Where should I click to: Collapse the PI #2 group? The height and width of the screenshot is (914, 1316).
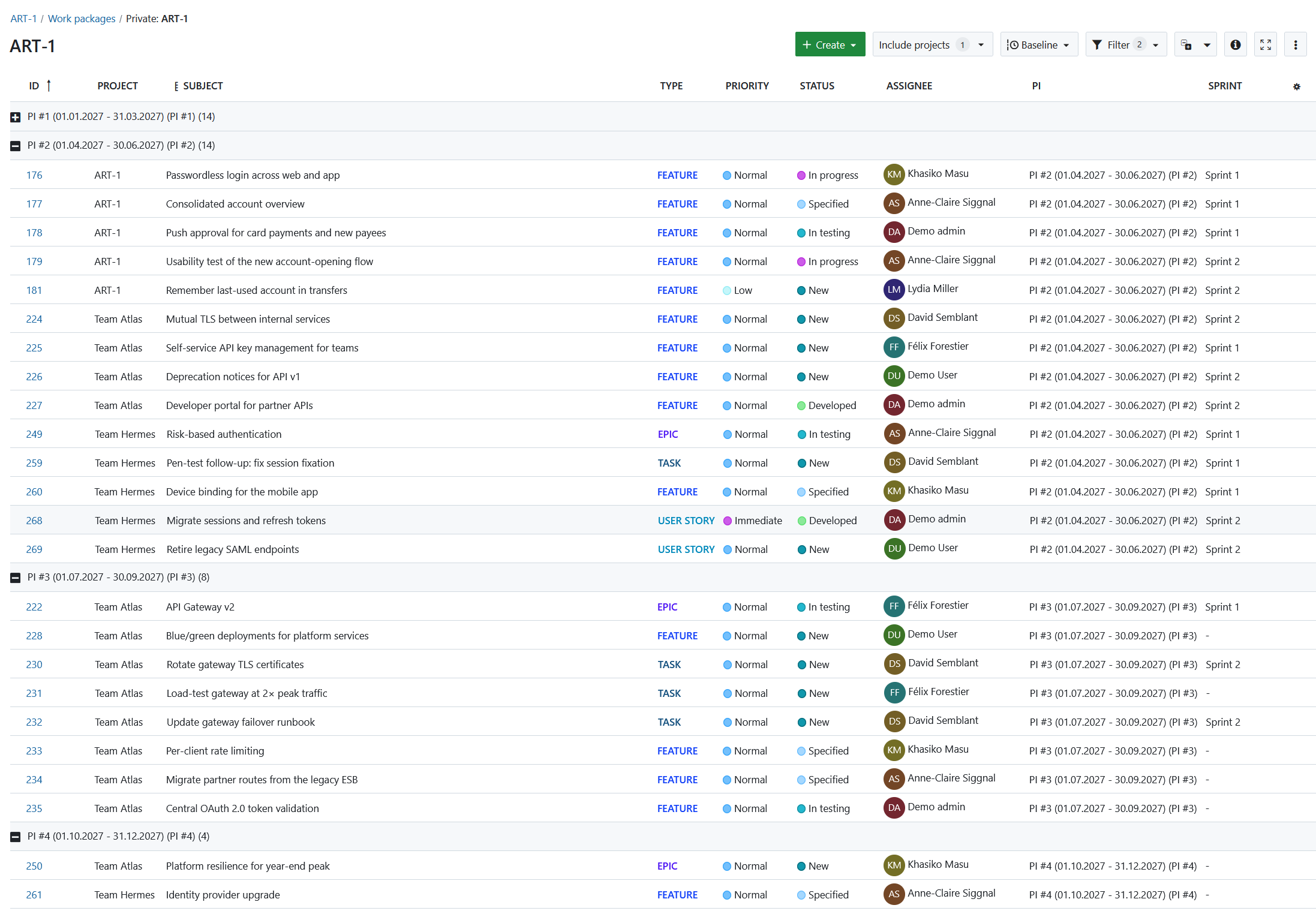[x=16, y=146]
